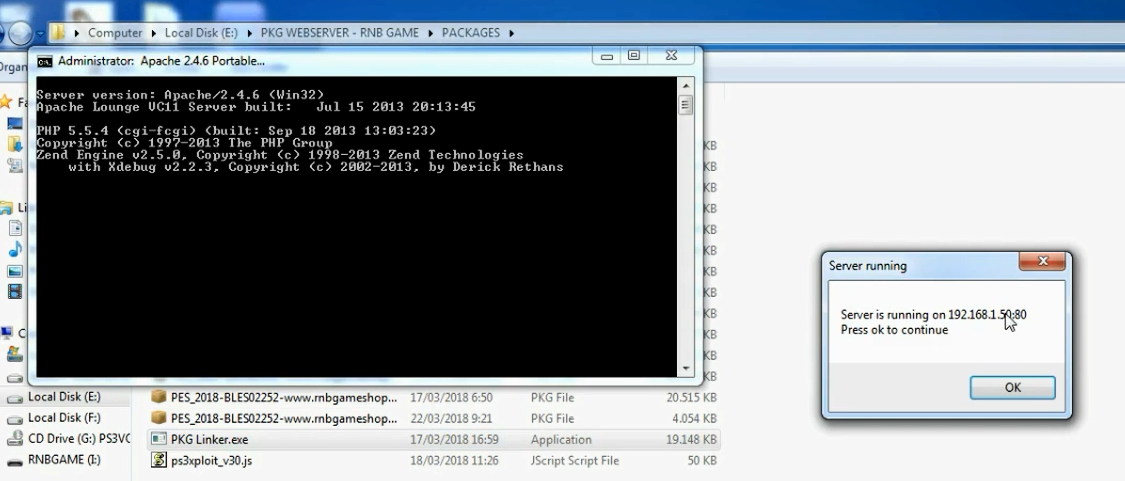Image resolution: width=1125 pixels, height=481 pixels.
Task: Click the 50 KB size of ps3xploit_v30.js
Action: (702, 460)
